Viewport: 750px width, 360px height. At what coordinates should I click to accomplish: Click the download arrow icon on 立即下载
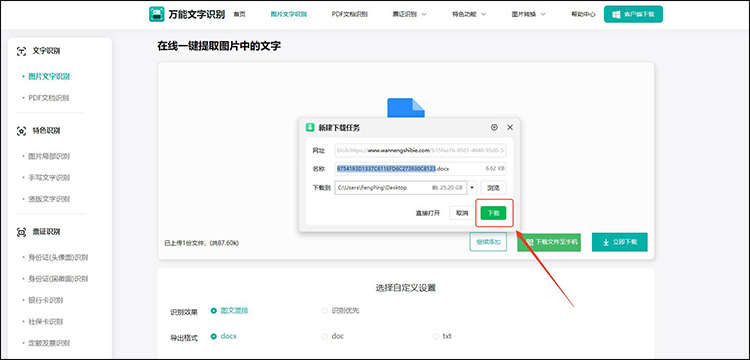[x=606, y=242]
